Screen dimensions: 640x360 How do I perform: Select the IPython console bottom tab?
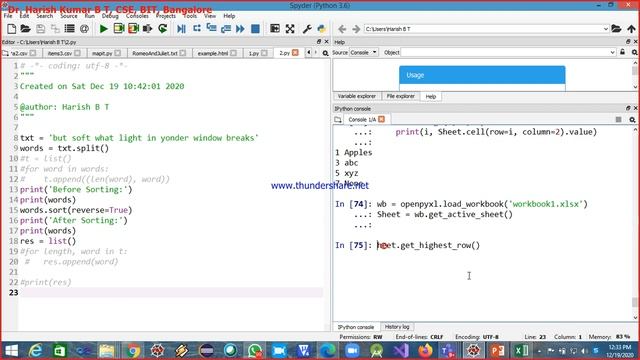[x=356, y=327]
